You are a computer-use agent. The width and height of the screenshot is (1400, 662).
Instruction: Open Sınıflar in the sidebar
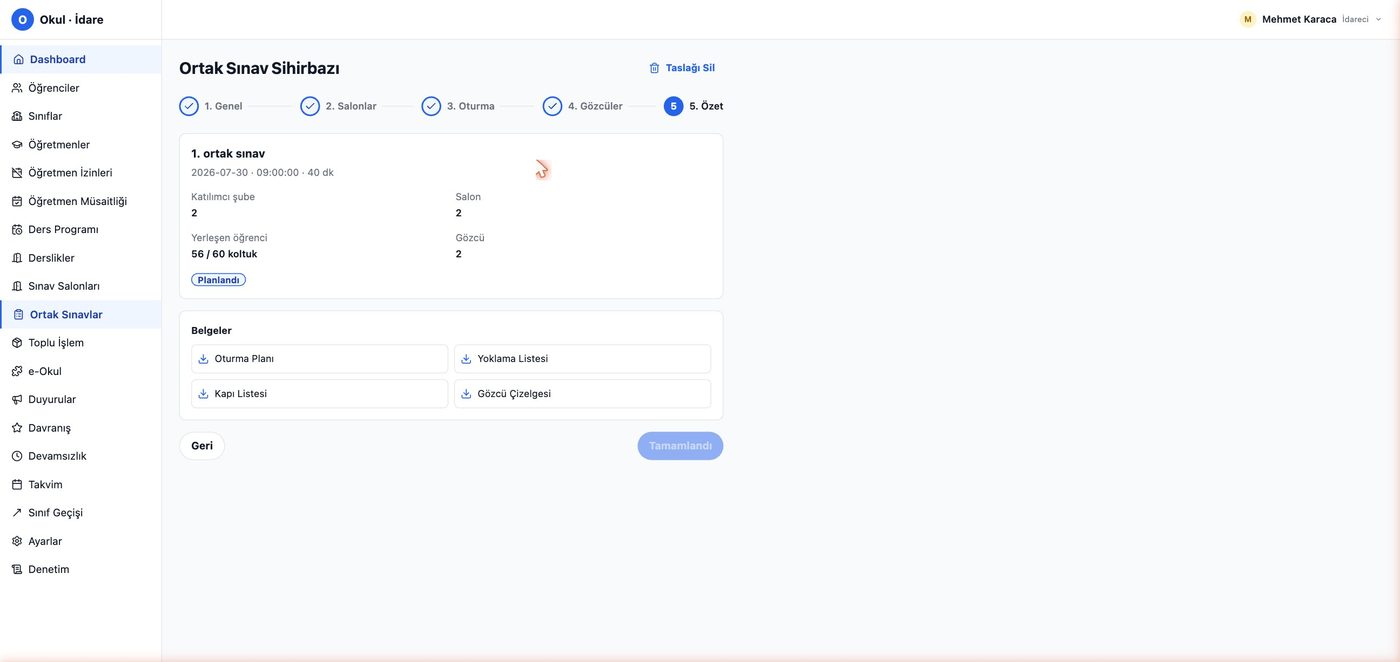click(80, 116)
